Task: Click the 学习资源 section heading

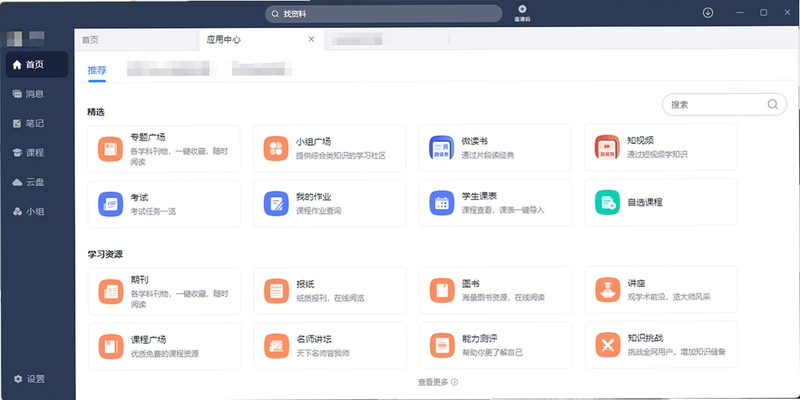Action: click(x=105, y=254)
